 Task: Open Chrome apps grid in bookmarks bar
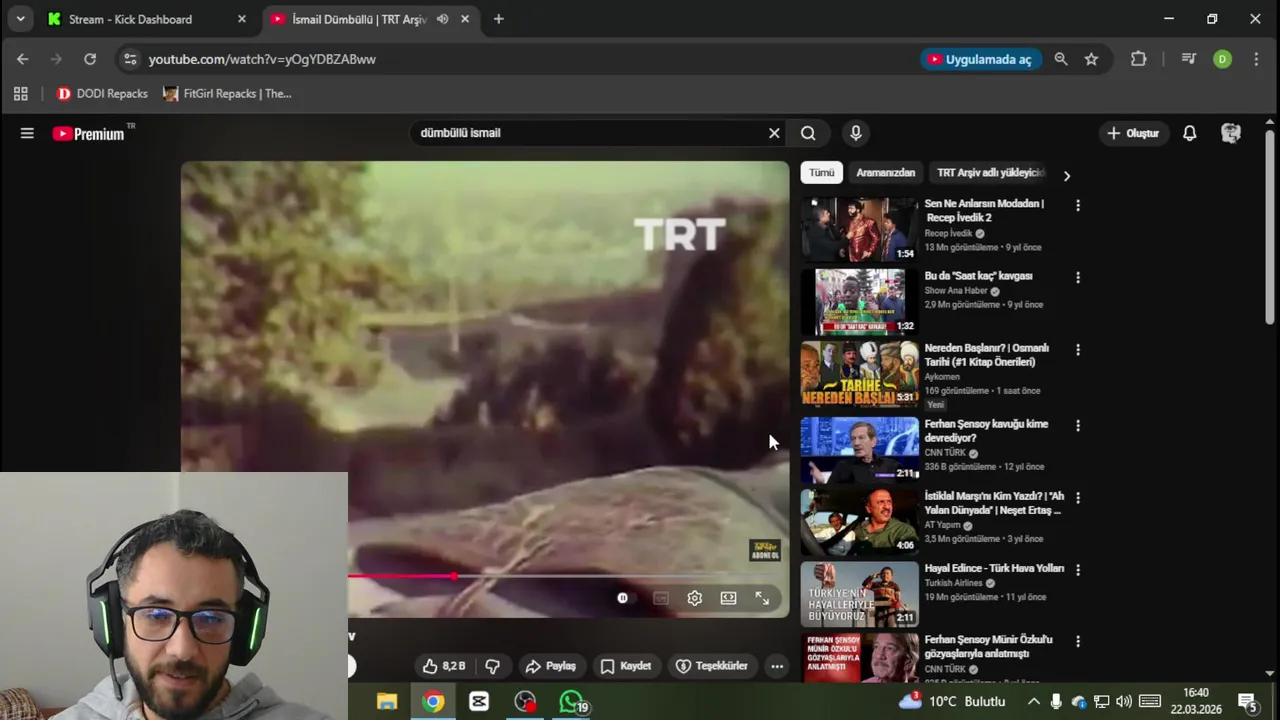tap(20, 94)
